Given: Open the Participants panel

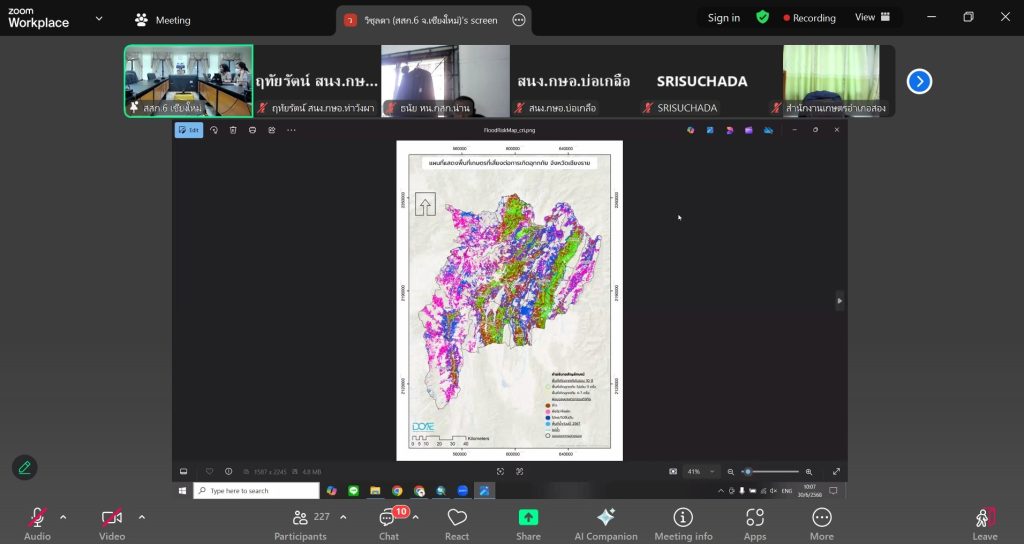Looking at the screenshot, I should click(300, 522).
